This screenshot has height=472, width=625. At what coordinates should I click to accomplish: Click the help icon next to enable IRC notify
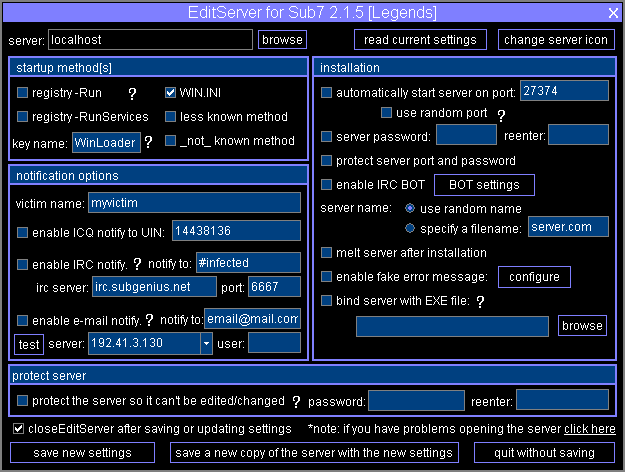click(x=137, y=264)
